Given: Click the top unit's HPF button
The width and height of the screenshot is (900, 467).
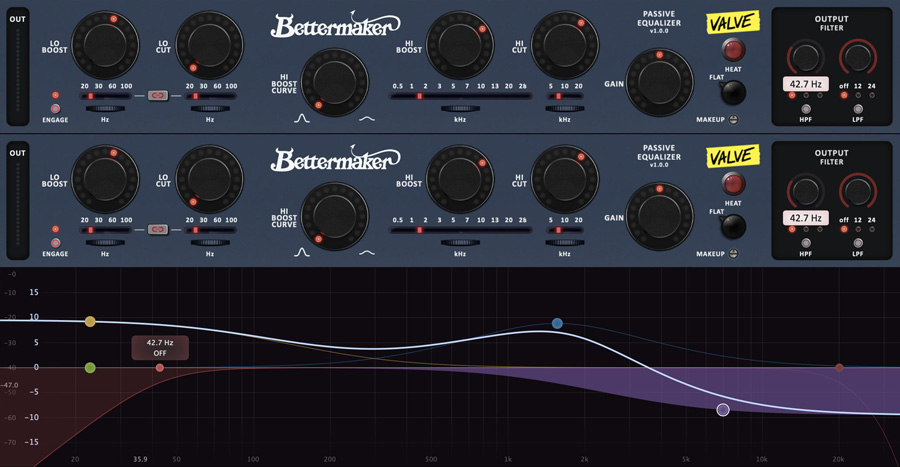Looking at the screenshot, I should click(806, 109).
